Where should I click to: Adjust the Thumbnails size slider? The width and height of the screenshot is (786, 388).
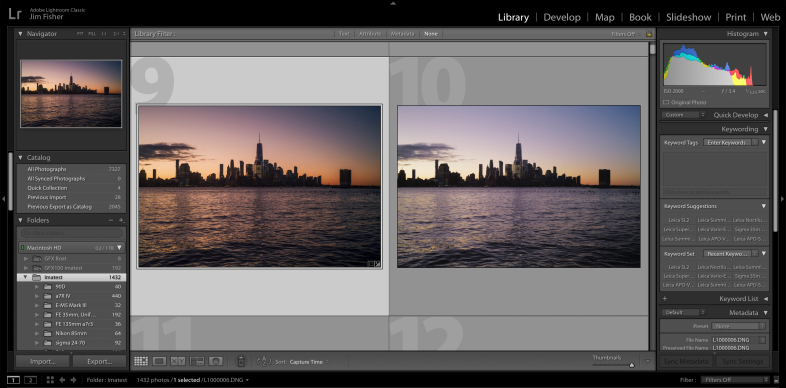632,365
